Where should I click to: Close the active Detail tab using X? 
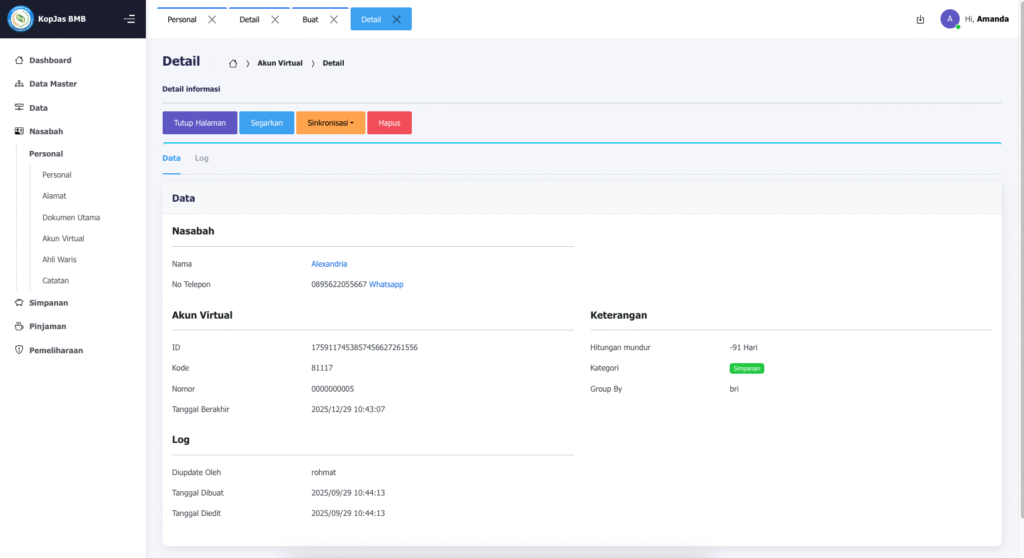click(397, 19)
